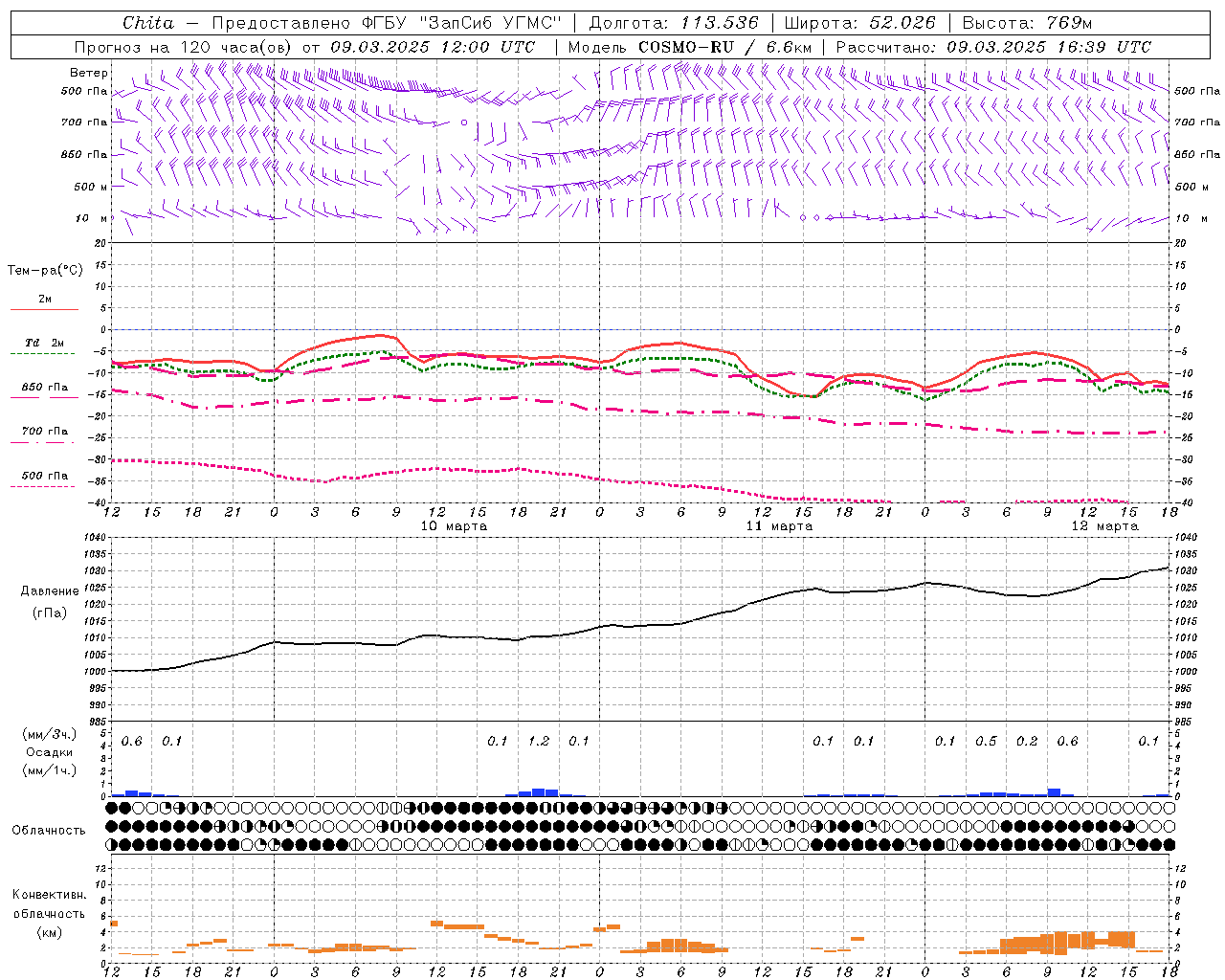This screenshot has height=980, width=1225.
Task: Click the "11 марта" date label
Action: 779,526
